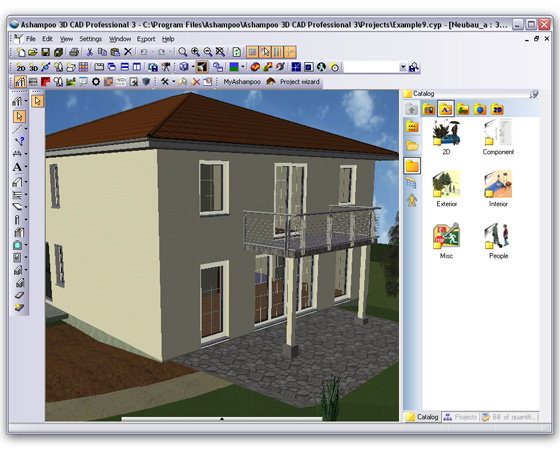Open the People catalog folder

point(498,241)
